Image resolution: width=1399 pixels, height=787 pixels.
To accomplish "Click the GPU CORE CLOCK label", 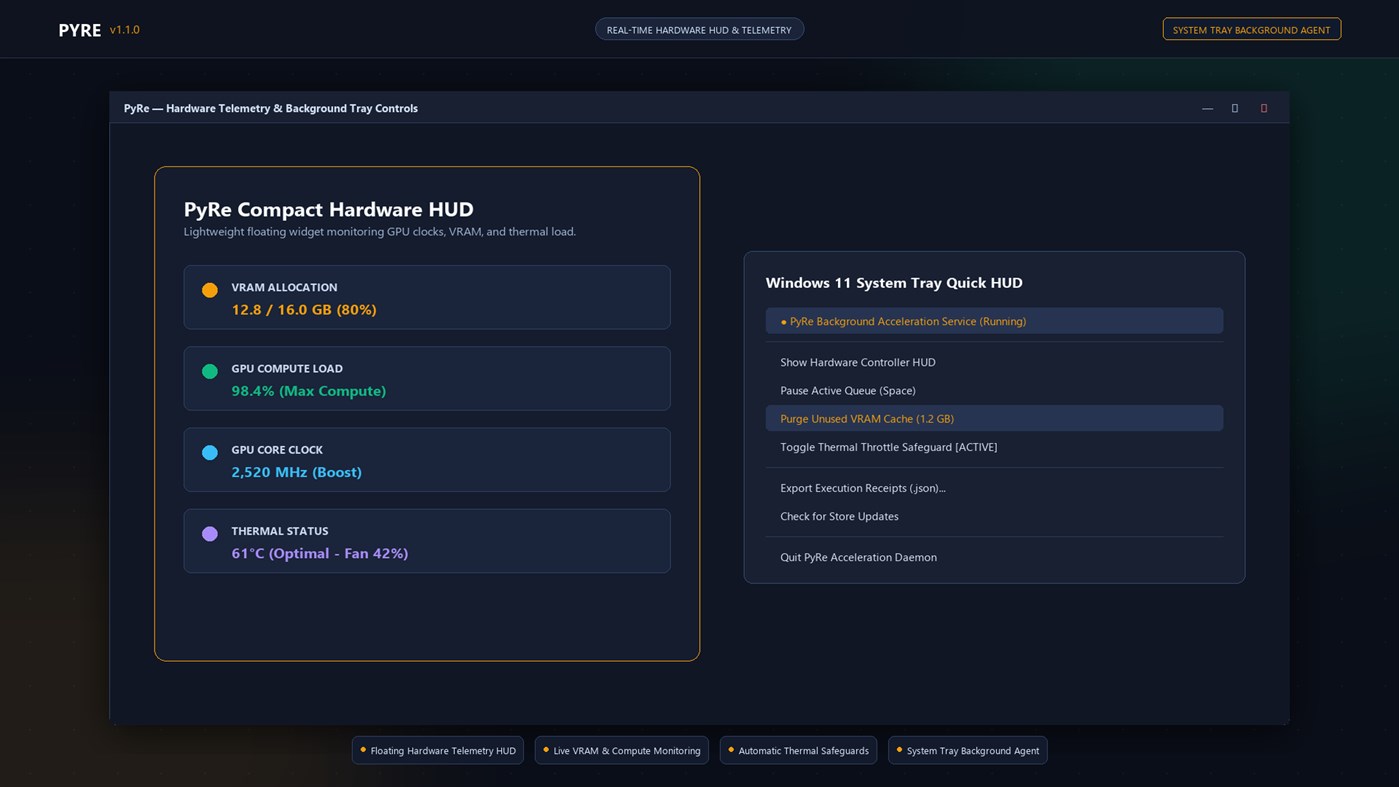I will [x=277, y=450].
